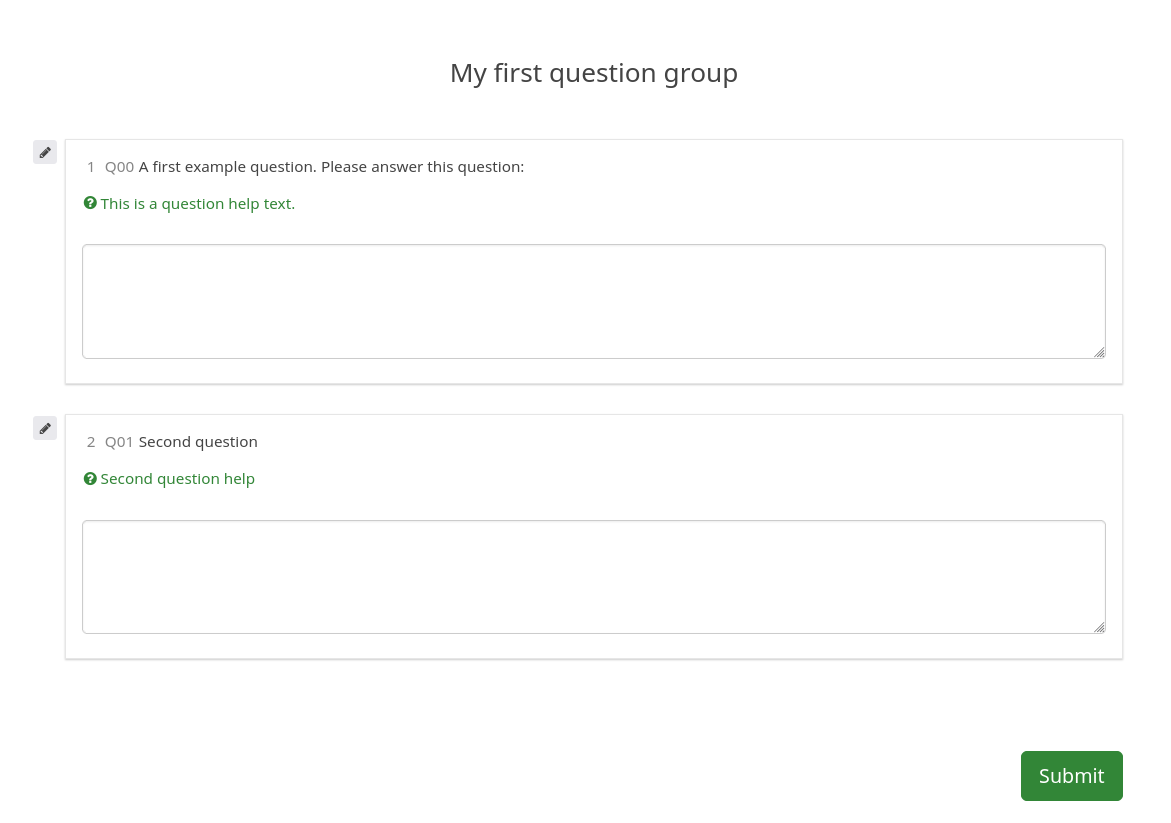Screen dimensions: 1171x823
Task: Click the 'Second question' title text
Action: [198, 442]
